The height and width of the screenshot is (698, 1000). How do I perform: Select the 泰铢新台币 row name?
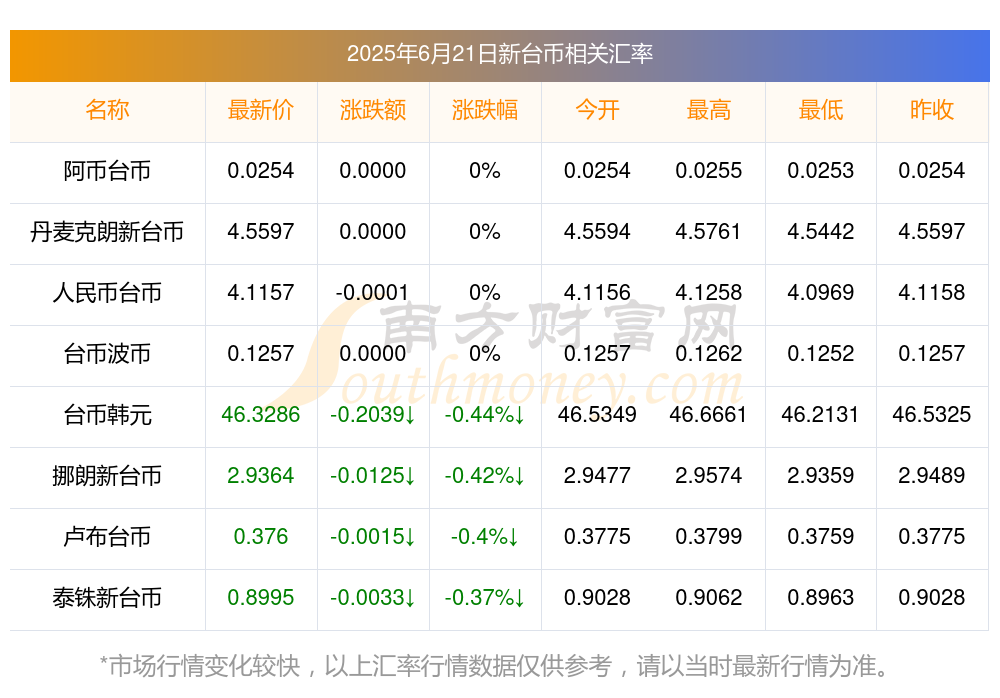click(x=107, y=598)
